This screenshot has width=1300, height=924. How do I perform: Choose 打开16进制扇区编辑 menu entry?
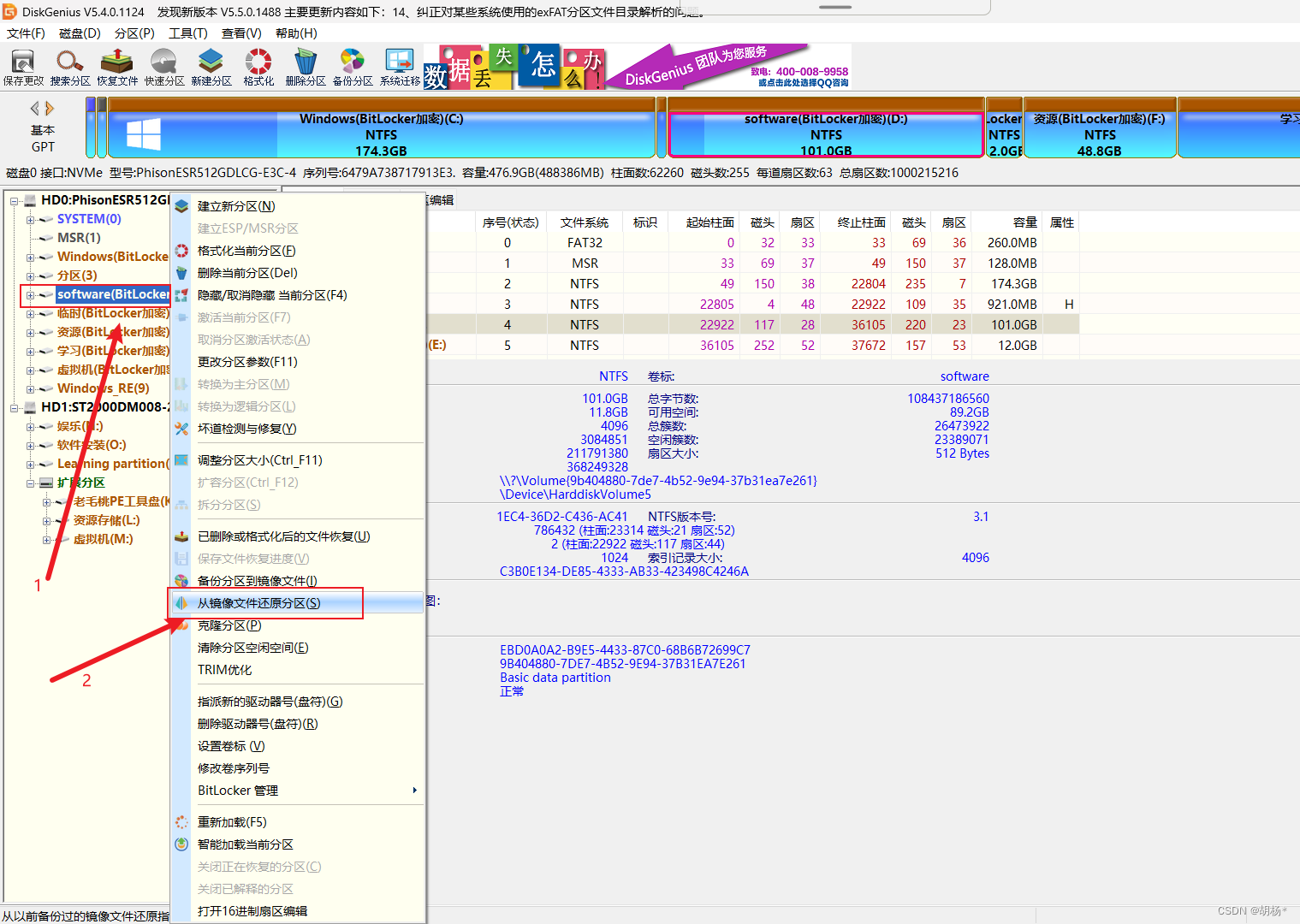[x=298, y=911]
